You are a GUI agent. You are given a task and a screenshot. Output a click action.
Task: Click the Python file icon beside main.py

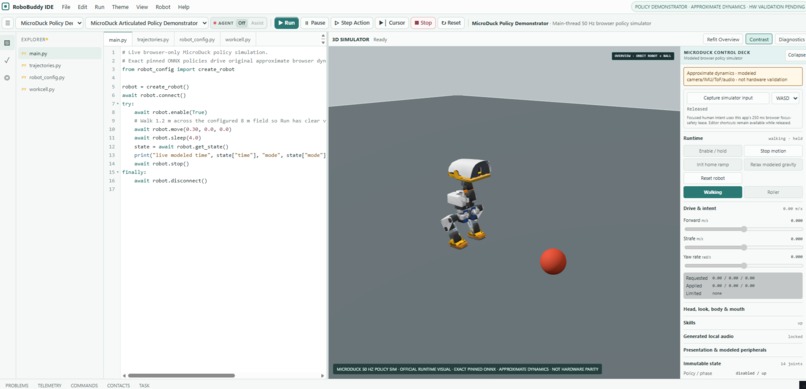point(24,53)
